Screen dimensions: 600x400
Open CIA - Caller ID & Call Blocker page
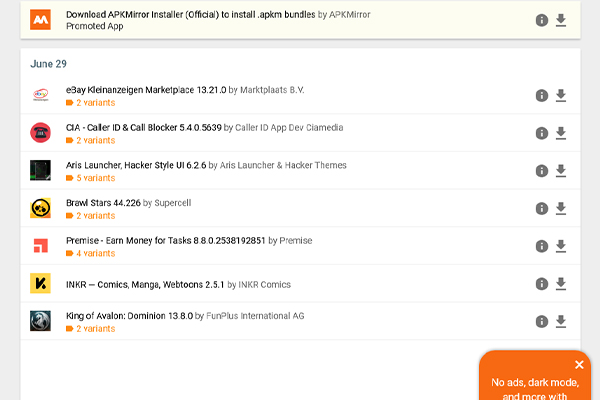pos(143,127)
